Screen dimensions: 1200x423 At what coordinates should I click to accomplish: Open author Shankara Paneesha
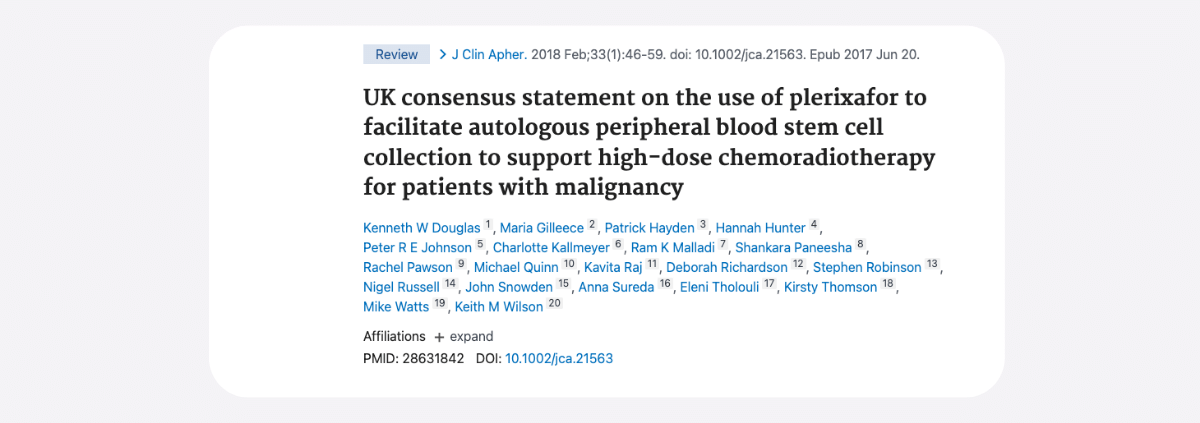click(x=796, y=247)
